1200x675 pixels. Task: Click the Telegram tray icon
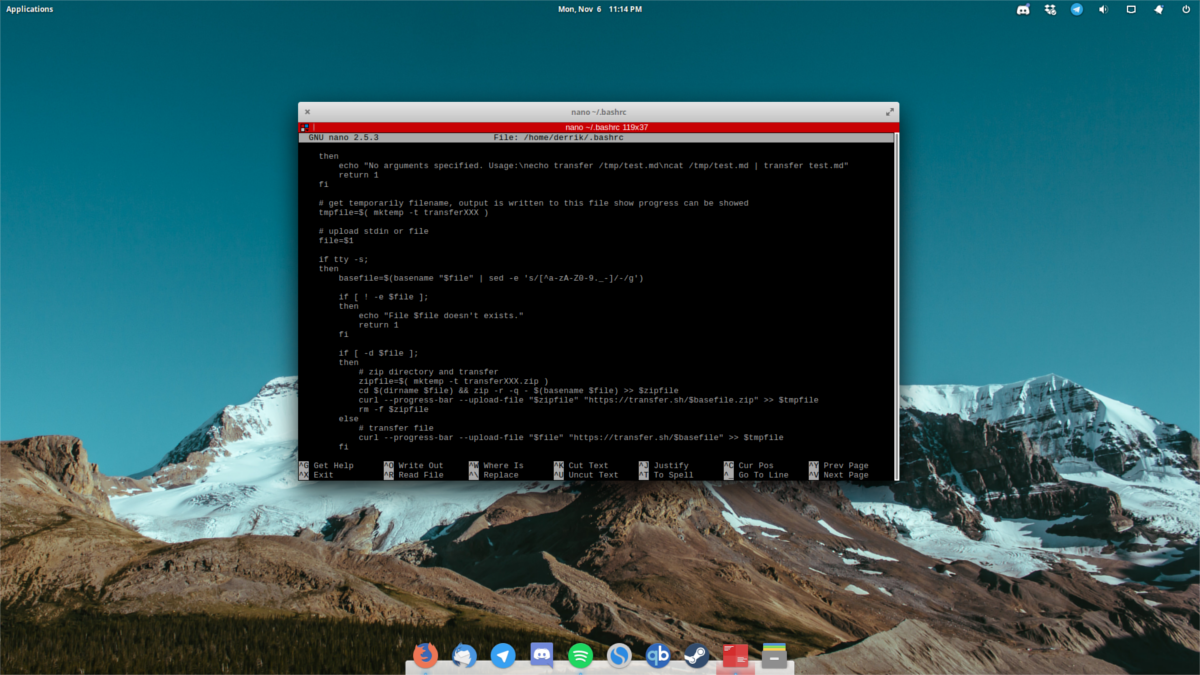tap(1077, 9)
